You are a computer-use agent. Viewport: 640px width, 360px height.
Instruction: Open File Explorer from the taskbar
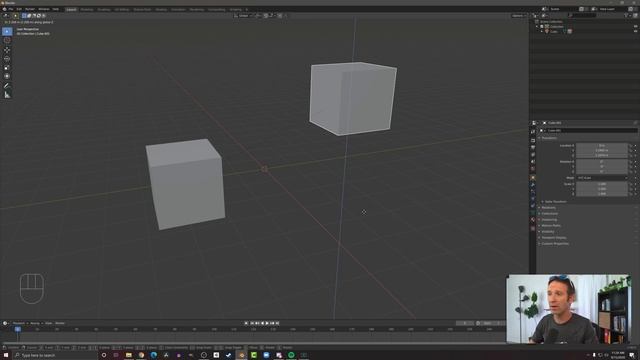point(129,355)
